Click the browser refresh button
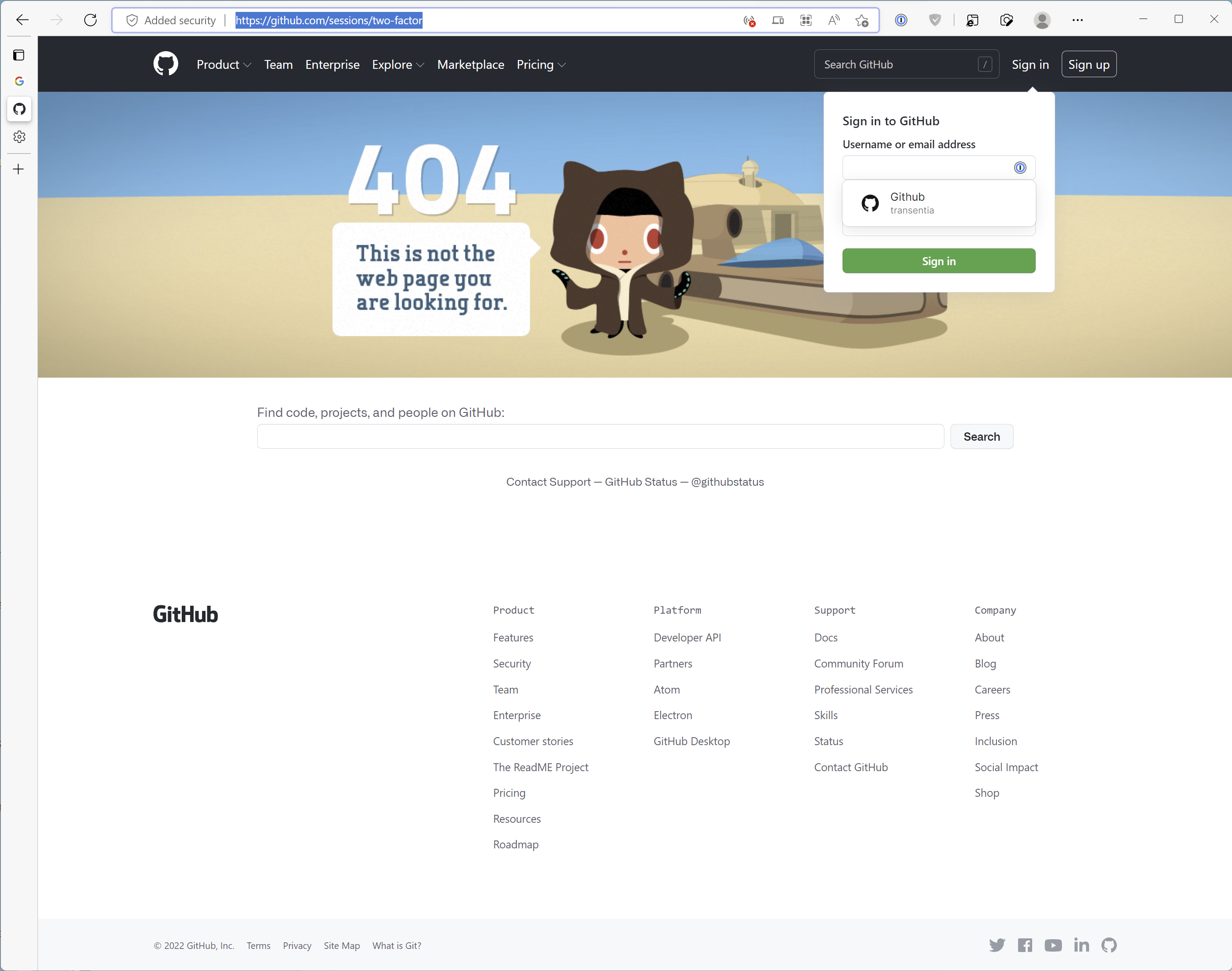 (x=90, y=20)
